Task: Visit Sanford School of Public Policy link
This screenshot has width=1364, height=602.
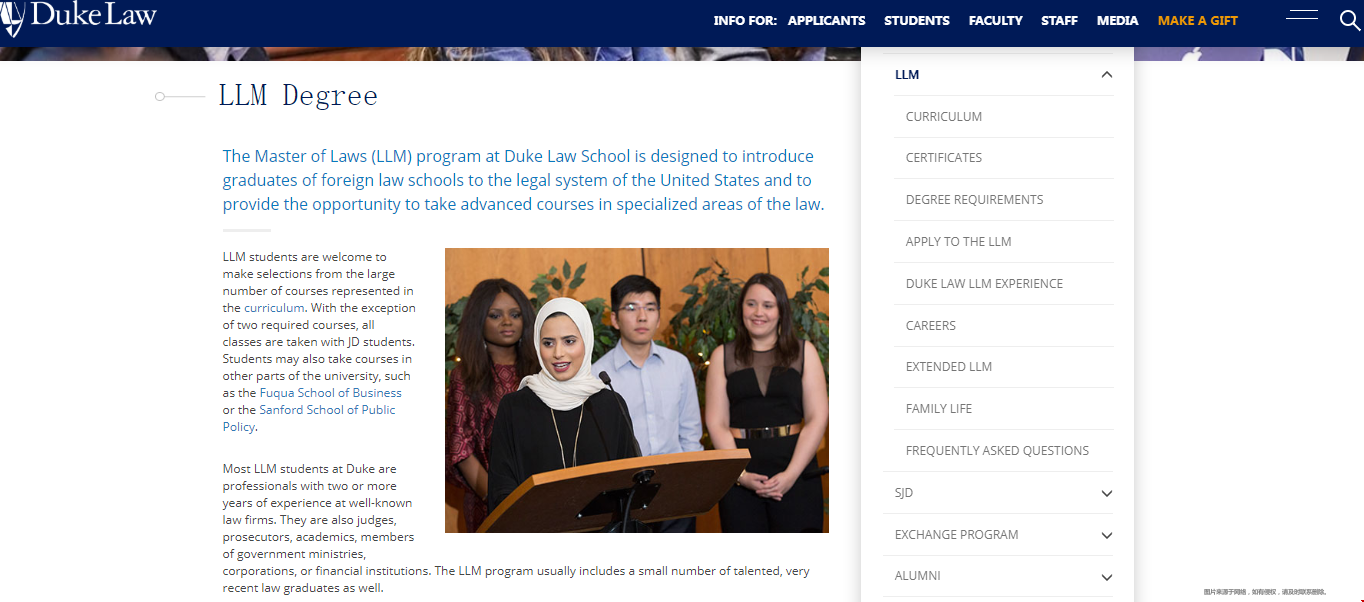Action: pyautogui.click(x=309, y=418)
